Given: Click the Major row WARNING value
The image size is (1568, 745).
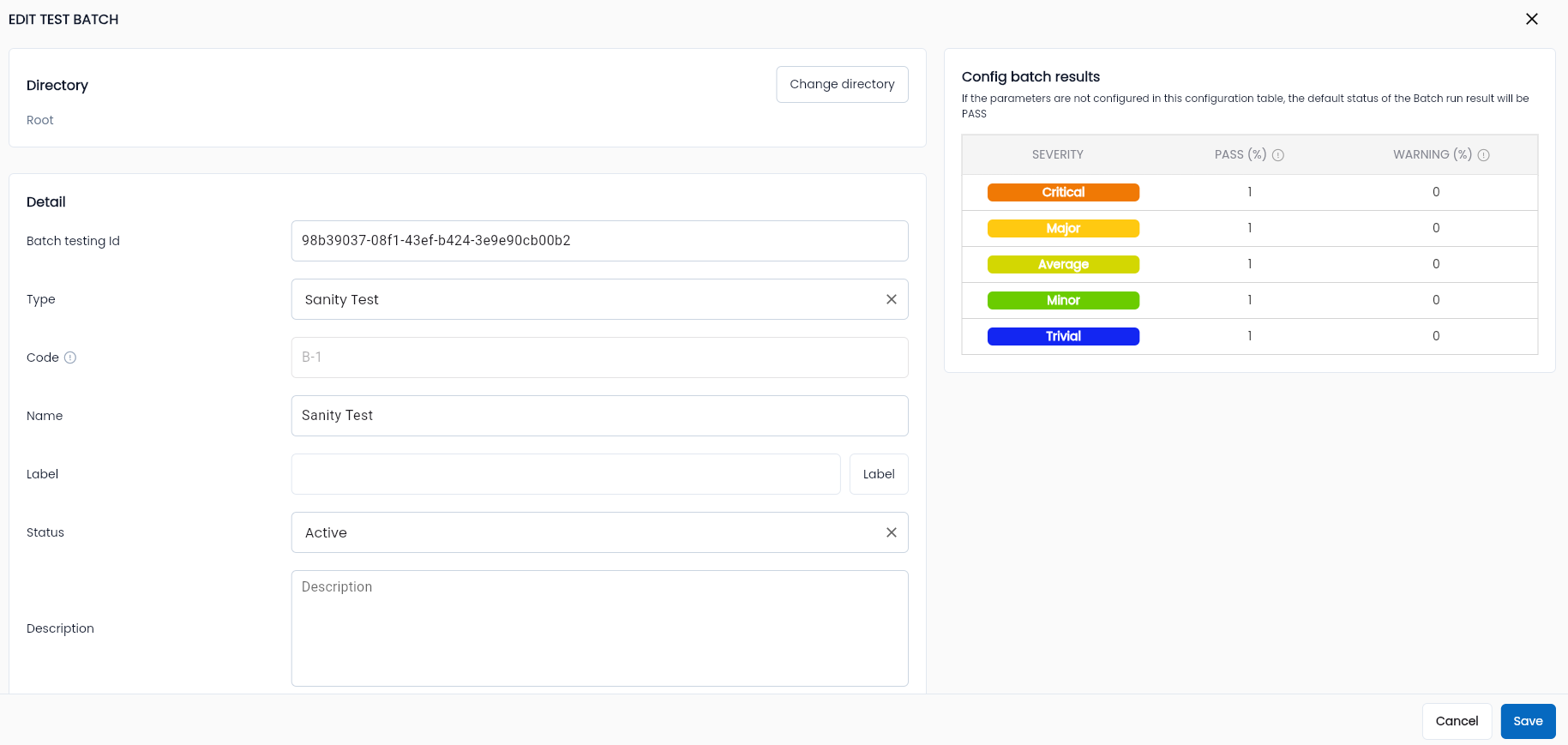Looking at the screenshot, I should pos(1436,228).
